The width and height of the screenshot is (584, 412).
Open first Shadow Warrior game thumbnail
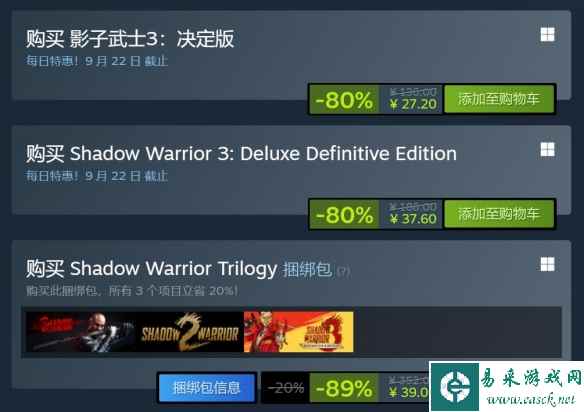coord(80,332)
